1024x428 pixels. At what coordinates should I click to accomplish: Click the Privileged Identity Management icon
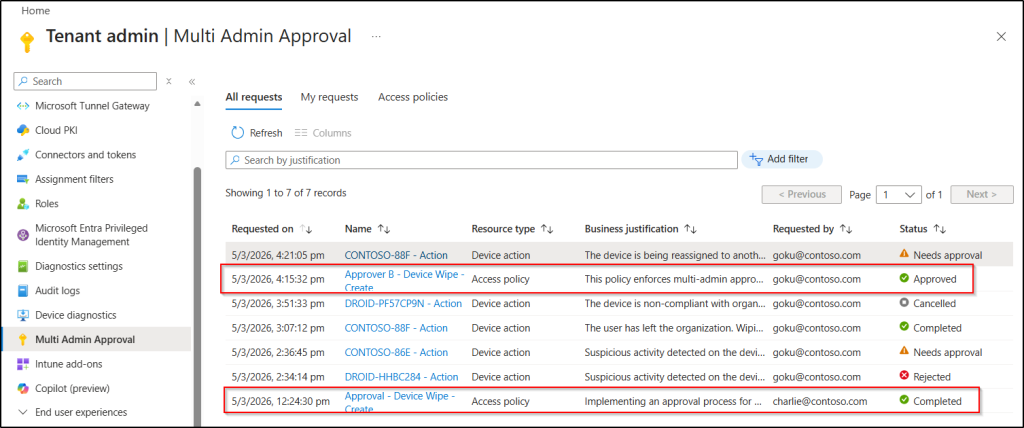click(x=23, y=235)
